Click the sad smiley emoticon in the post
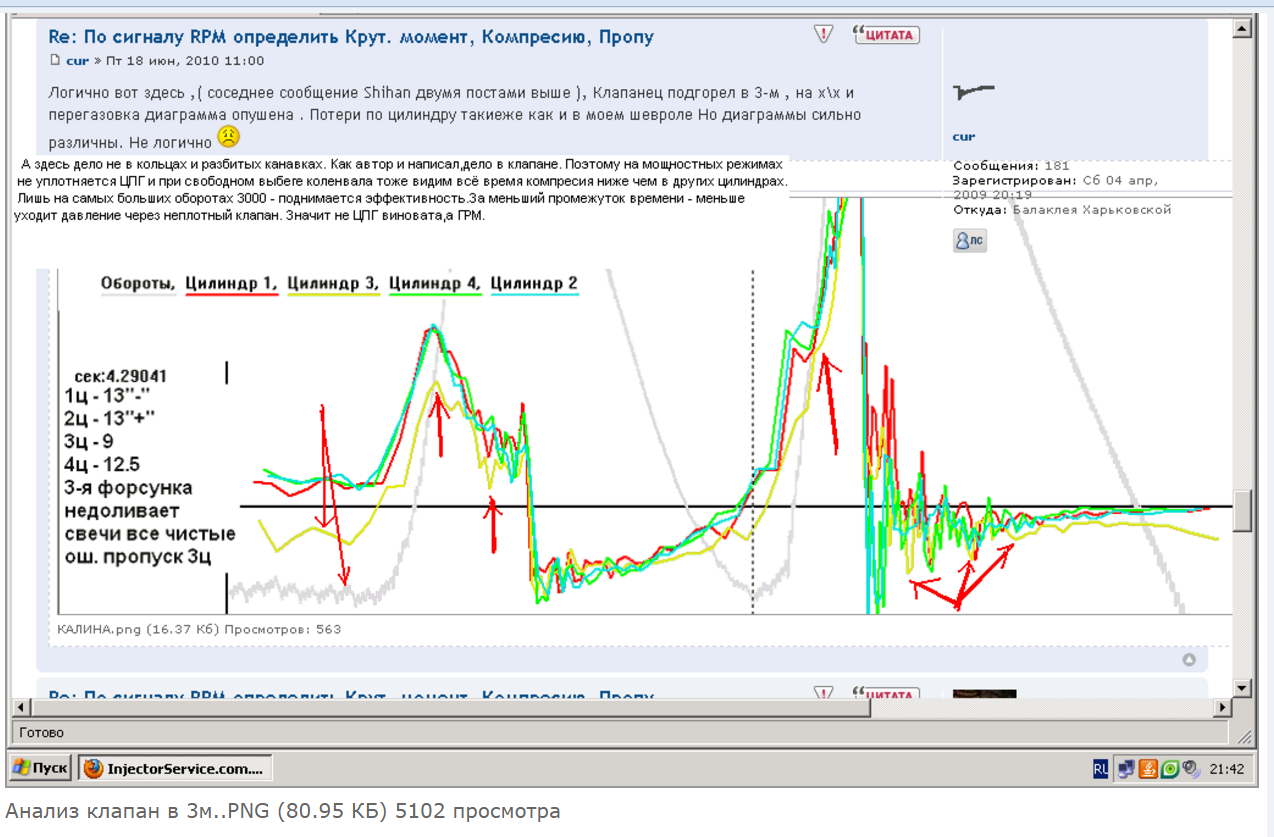The width and height of the screenshot is (1274, 837). pos(229,137)
